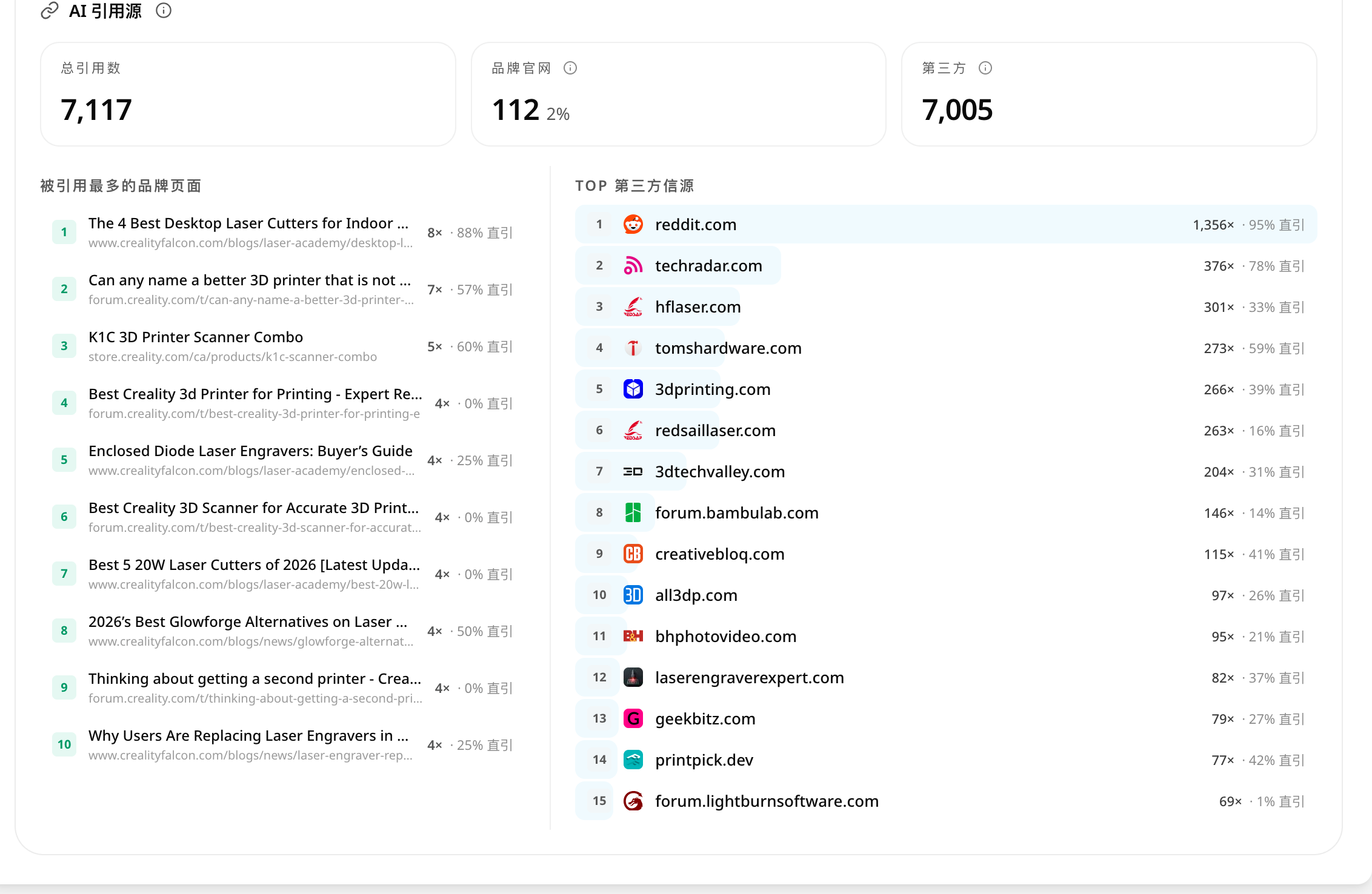Click the 7× · 57% 直引 stat
The image size is (1372, 894).
pyautogui.click(x=470, y=290)
